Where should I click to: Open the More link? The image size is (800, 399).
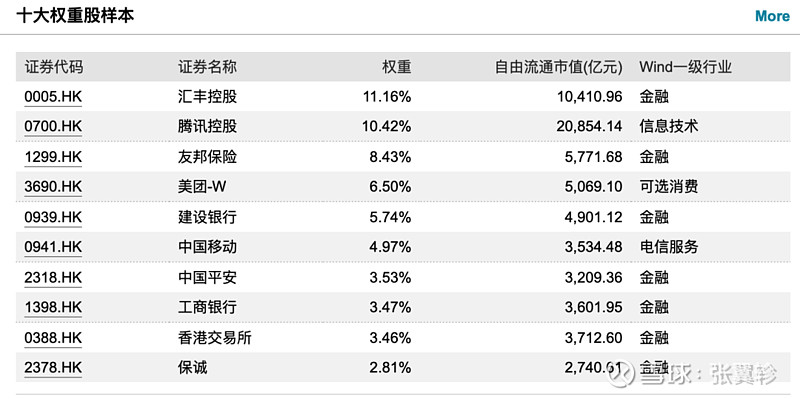point(772,16)
